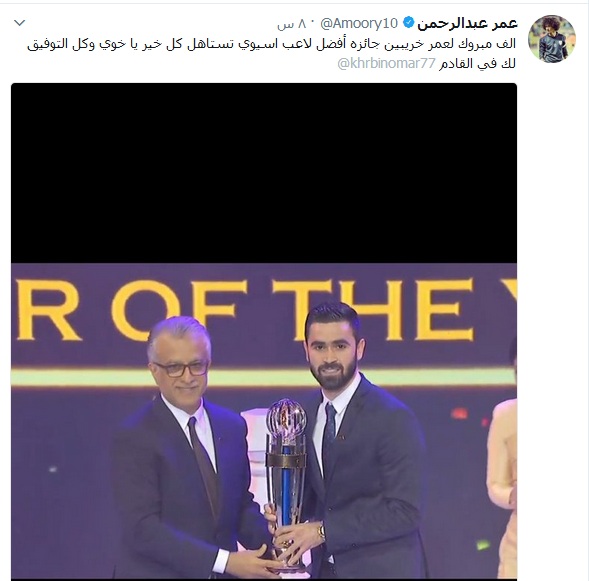Open the award ceremony photo
Viewport: 589px width, 581px height.
(264, 421)
